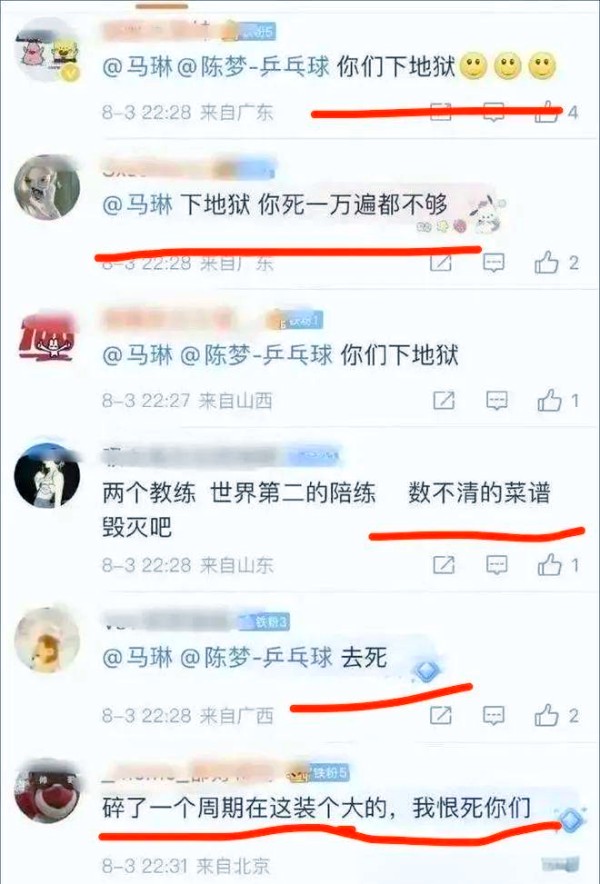Reply to the '两个教练' comment from 山东
The width and height of the screenshot is (600, 884).
(x=496, y=565)
